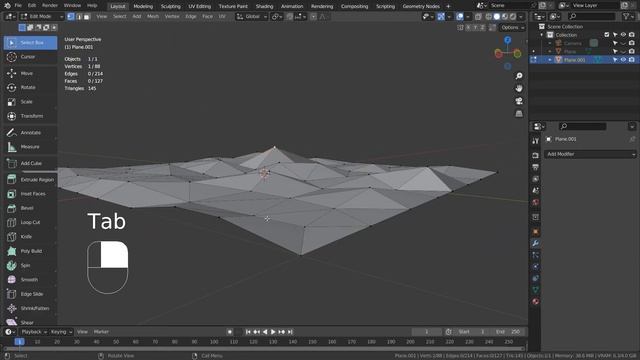Open the Tool properties tab
The width and height of the screenshot is (640, 360).
click(x=535, y=141)
